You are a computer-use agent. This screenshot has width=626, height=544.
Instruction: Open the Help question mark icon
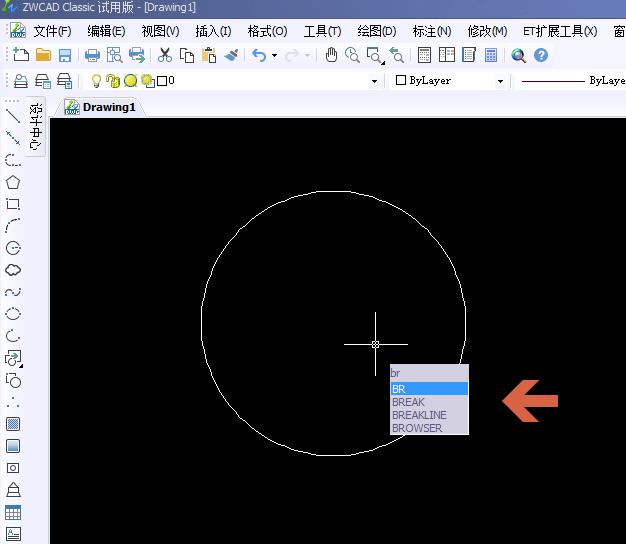(x=541, y=55)
